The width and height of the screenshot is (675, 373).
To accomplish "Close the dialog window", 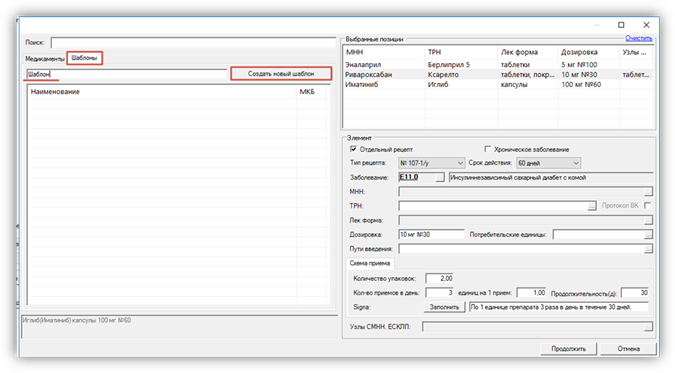I will [646, 25].
